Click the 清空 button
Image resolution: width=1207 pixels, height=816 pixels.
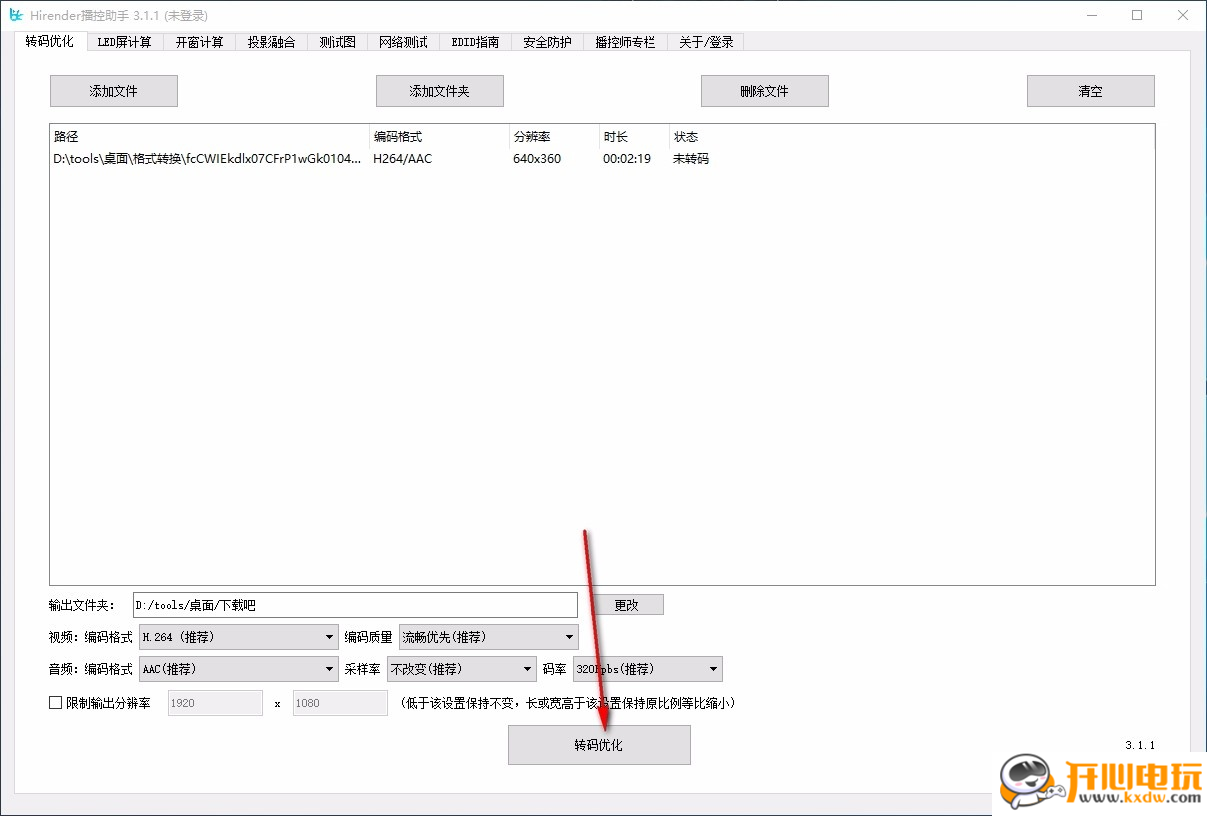pyautogui.click(x=1091, y=91)
